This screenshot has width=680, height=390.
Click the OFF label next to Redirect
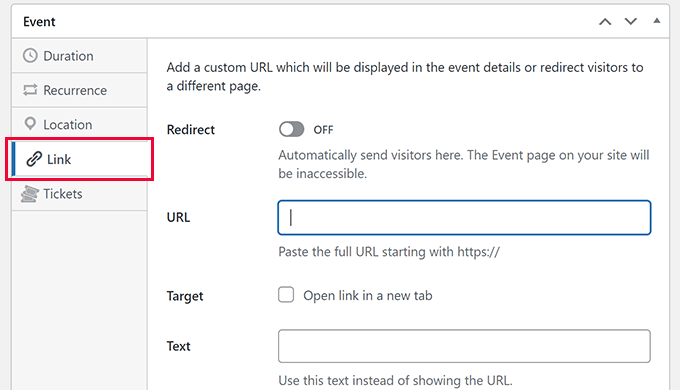point(323,130)
